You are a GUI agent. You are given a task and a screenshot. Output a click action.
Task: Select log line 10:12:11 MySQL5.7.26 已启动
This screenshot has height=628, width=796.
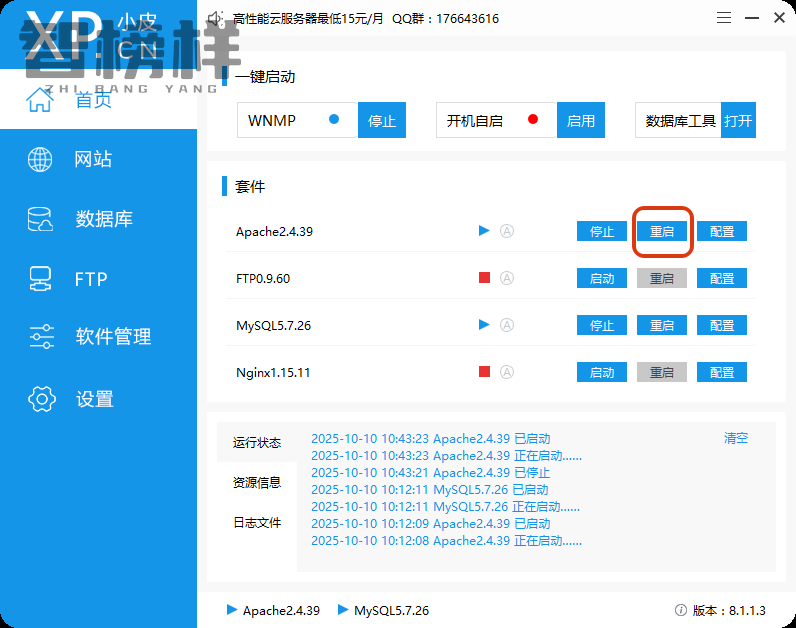point(429,489)
